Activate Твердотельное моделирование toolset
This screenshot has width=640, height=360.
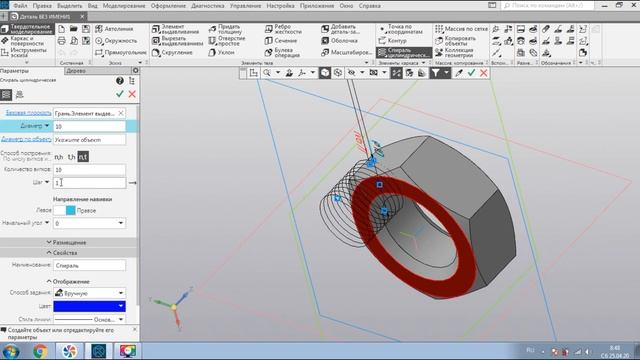click(x=27, y=29)
